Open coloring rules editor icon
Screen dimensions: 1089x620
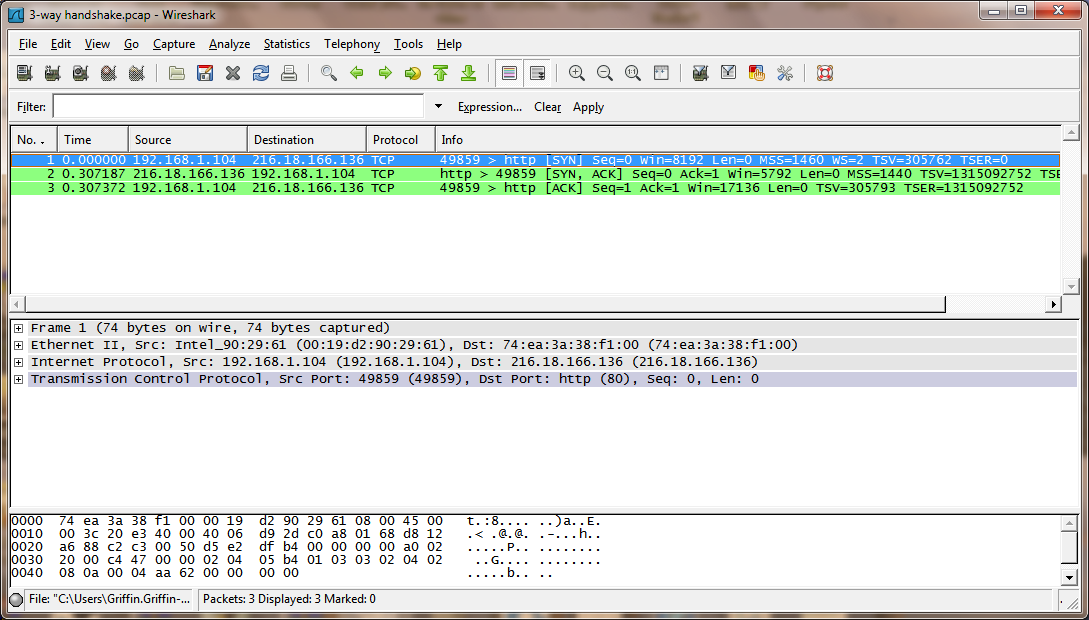(x=756, y=73)
